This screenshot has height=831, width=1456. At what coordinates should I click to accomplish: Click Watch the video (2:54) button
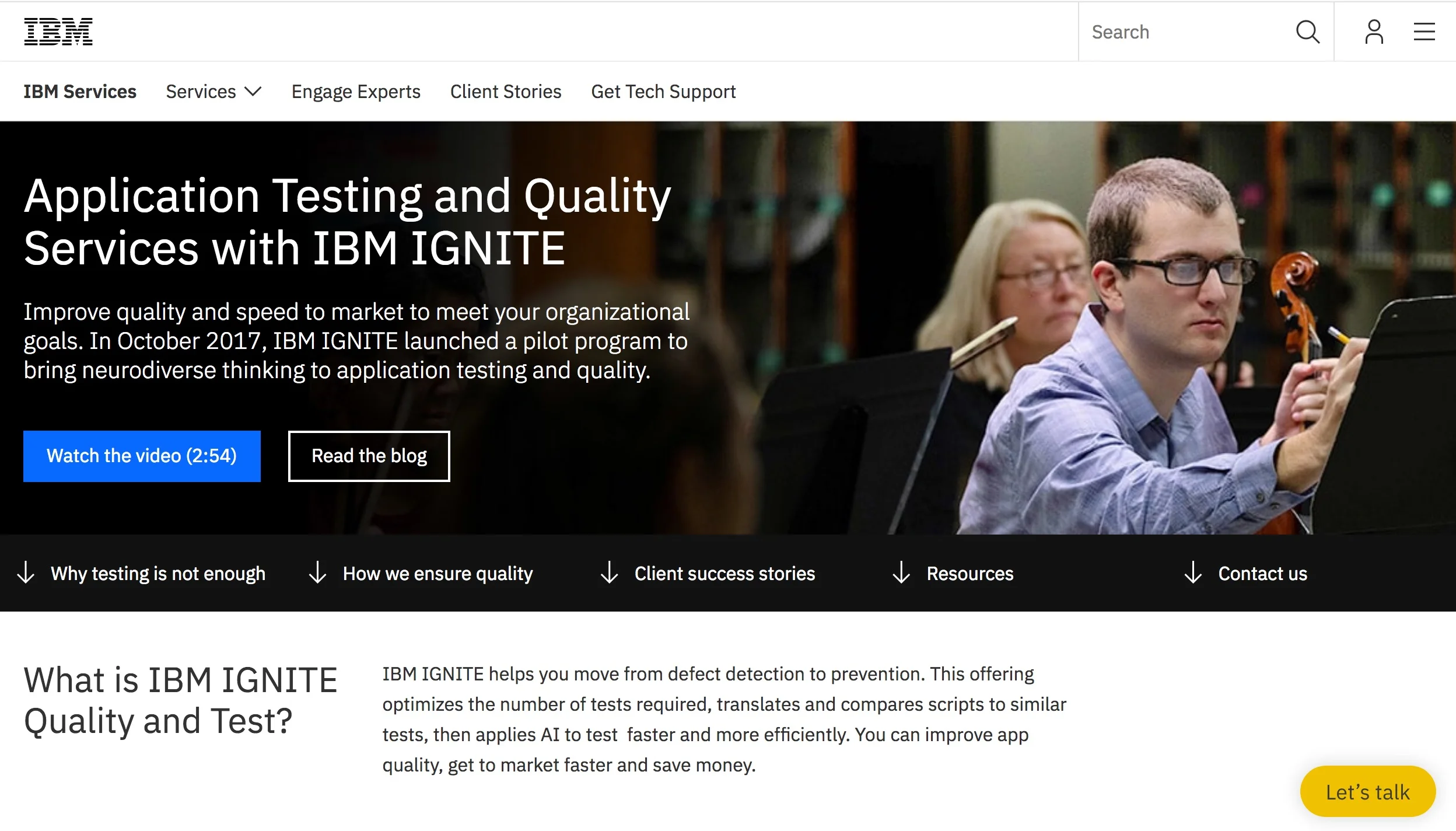pos(142,456)
